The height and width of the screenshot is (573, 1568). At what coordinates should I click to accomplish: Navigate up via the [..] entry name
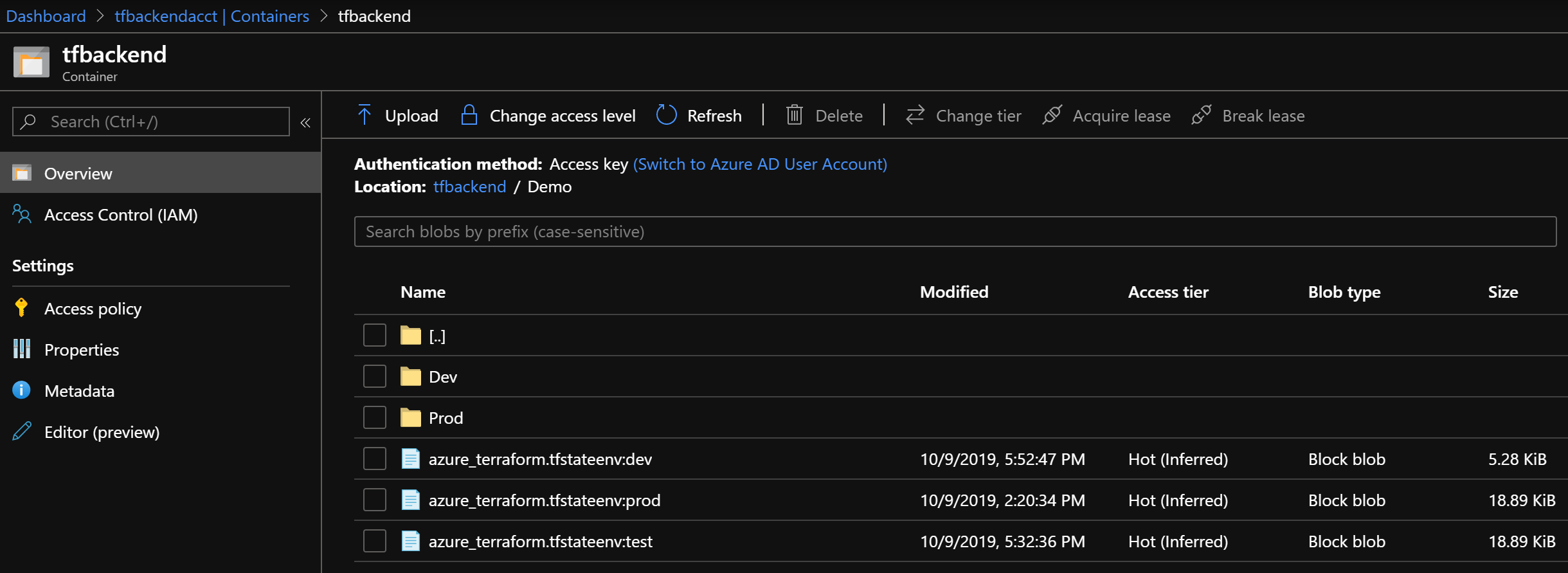(x=437, y=336)
